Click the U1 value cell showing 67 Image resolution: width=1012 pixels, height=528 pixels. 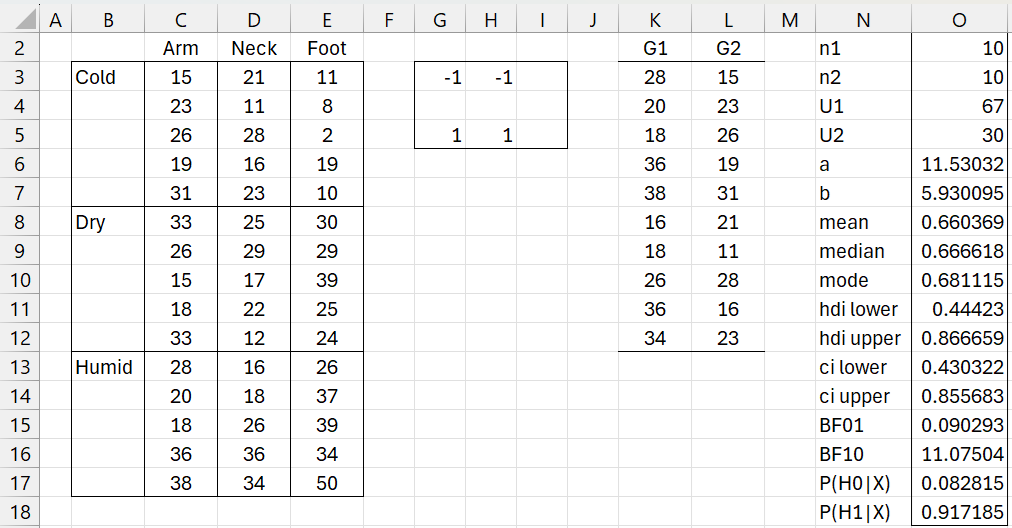pyautogui.click(x=961, y=106)
